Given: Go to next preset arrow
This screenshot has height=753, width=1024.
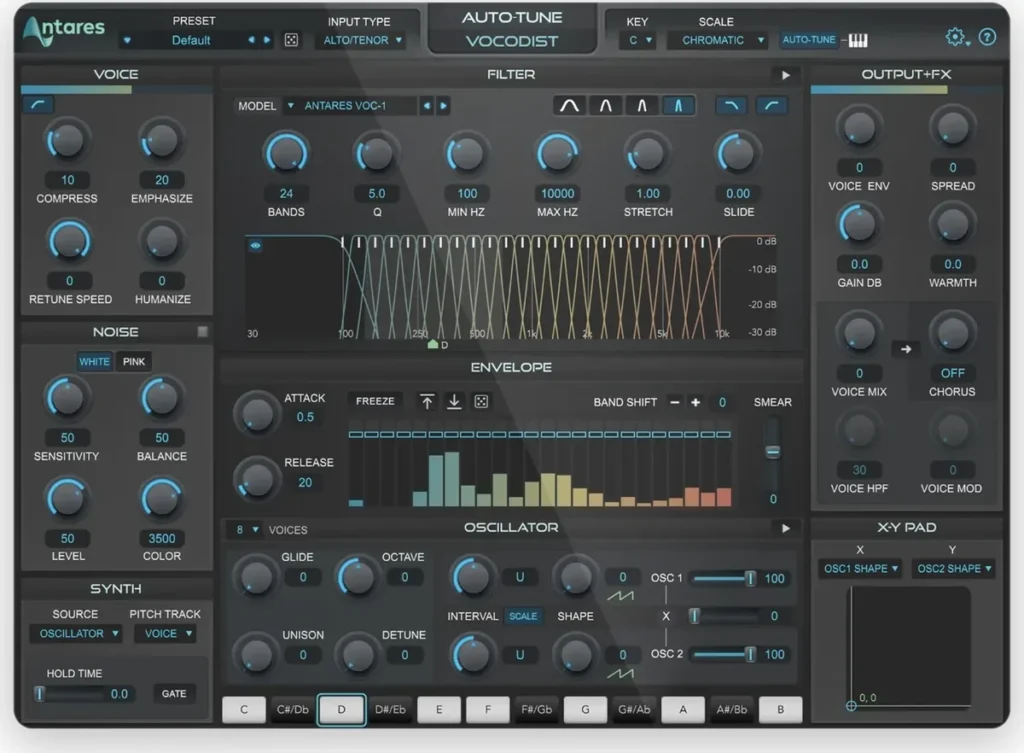Looking at the screenshot, I should (x=267, y=40).
